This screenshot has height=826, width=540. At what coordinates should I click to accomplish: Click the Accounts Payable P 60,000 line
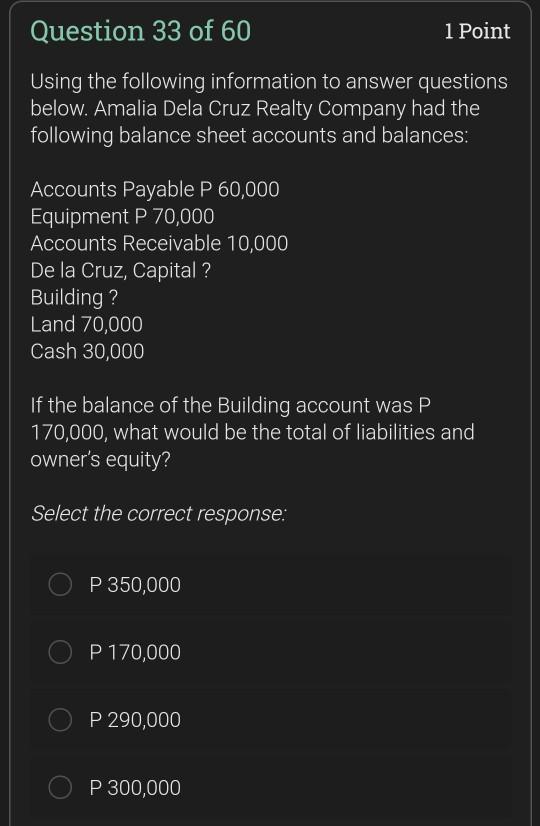pyautogui.click(x=155, y=190)
